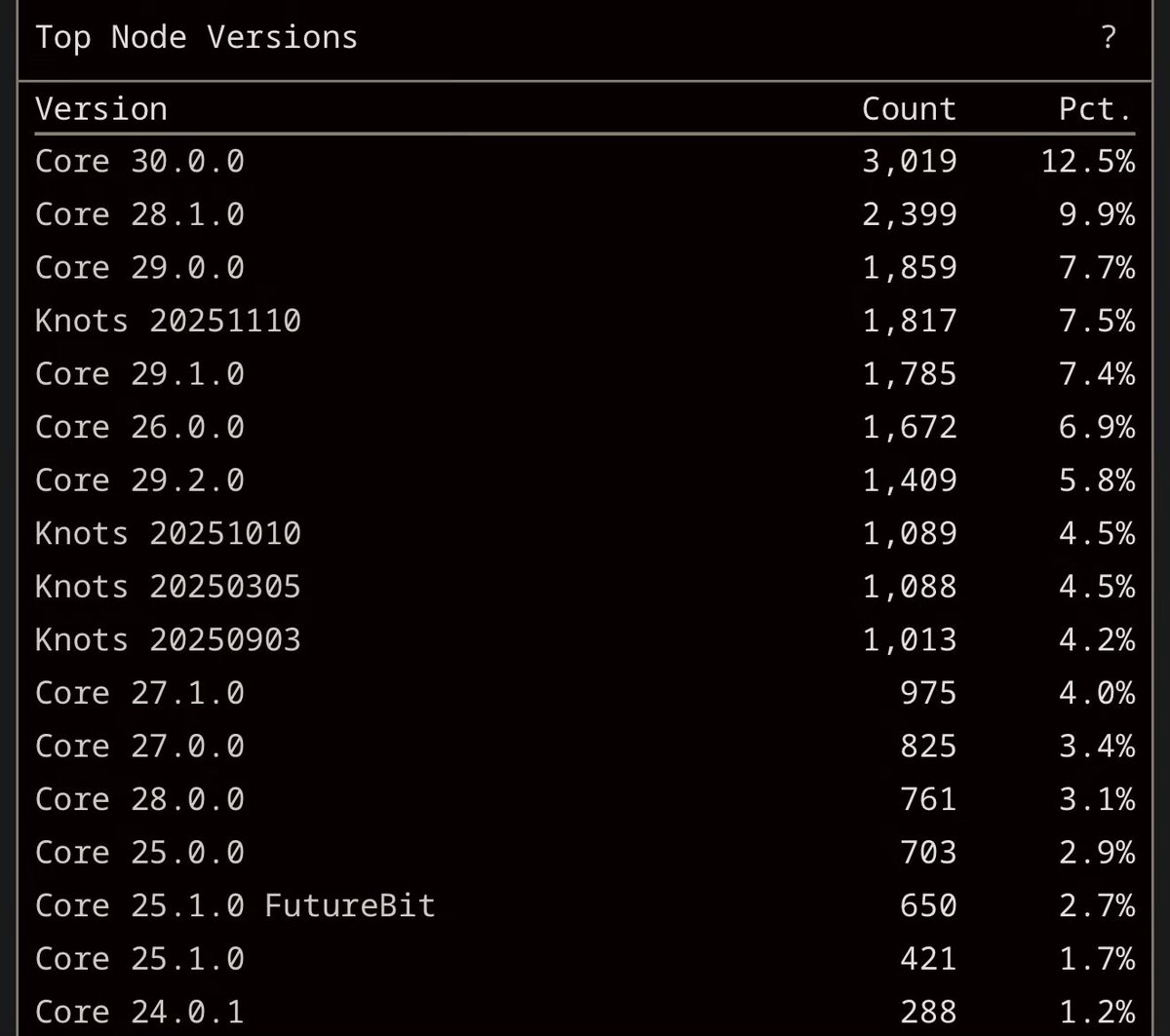This screenshot has width=1170, height=1036.
Task: Click the 7.4% percentage value
Action: click(x=1097, y=373)
